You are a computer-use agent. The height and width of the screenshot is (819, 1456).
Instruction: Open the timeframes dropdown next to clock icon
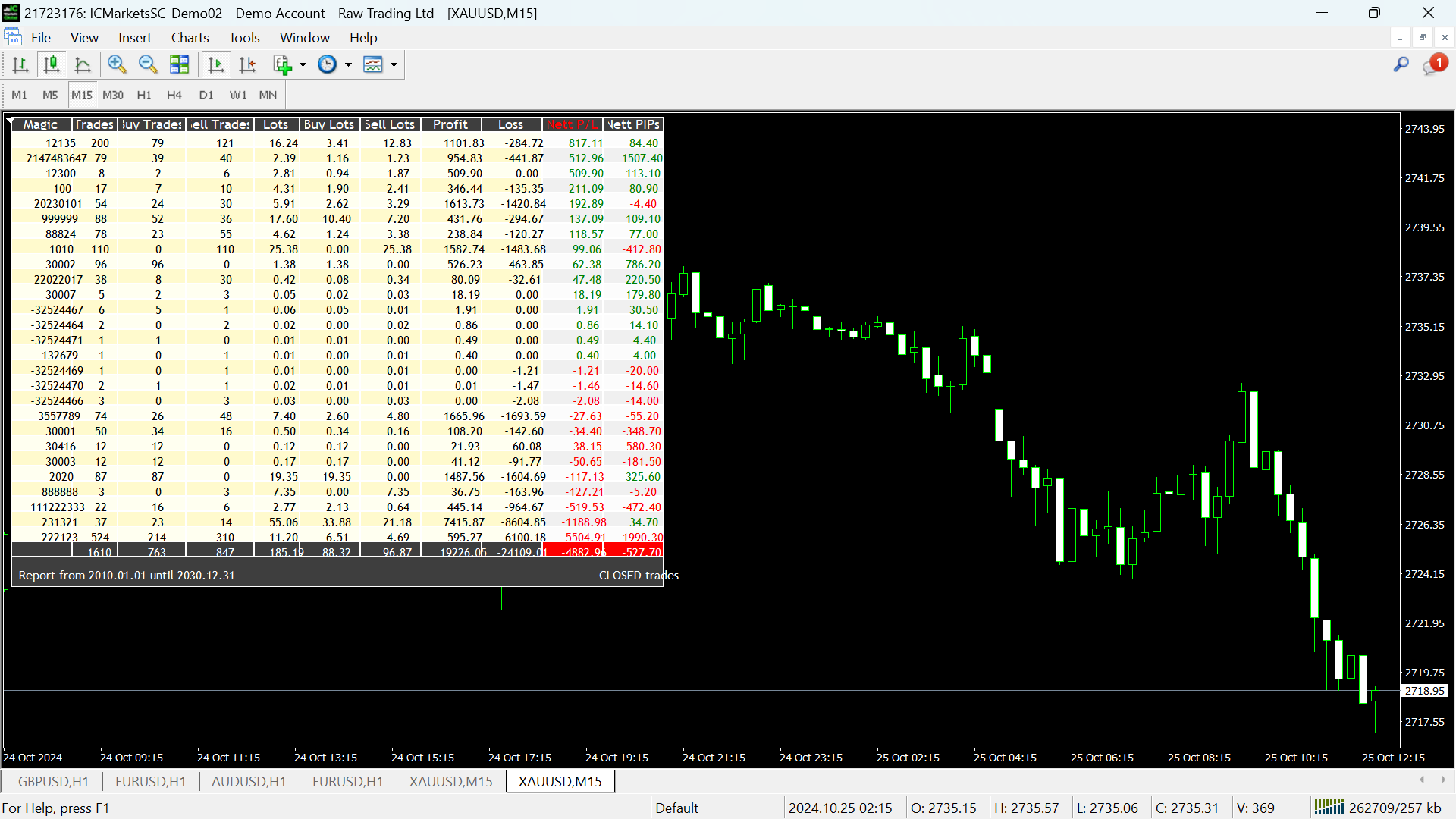[x=348, y=64]
